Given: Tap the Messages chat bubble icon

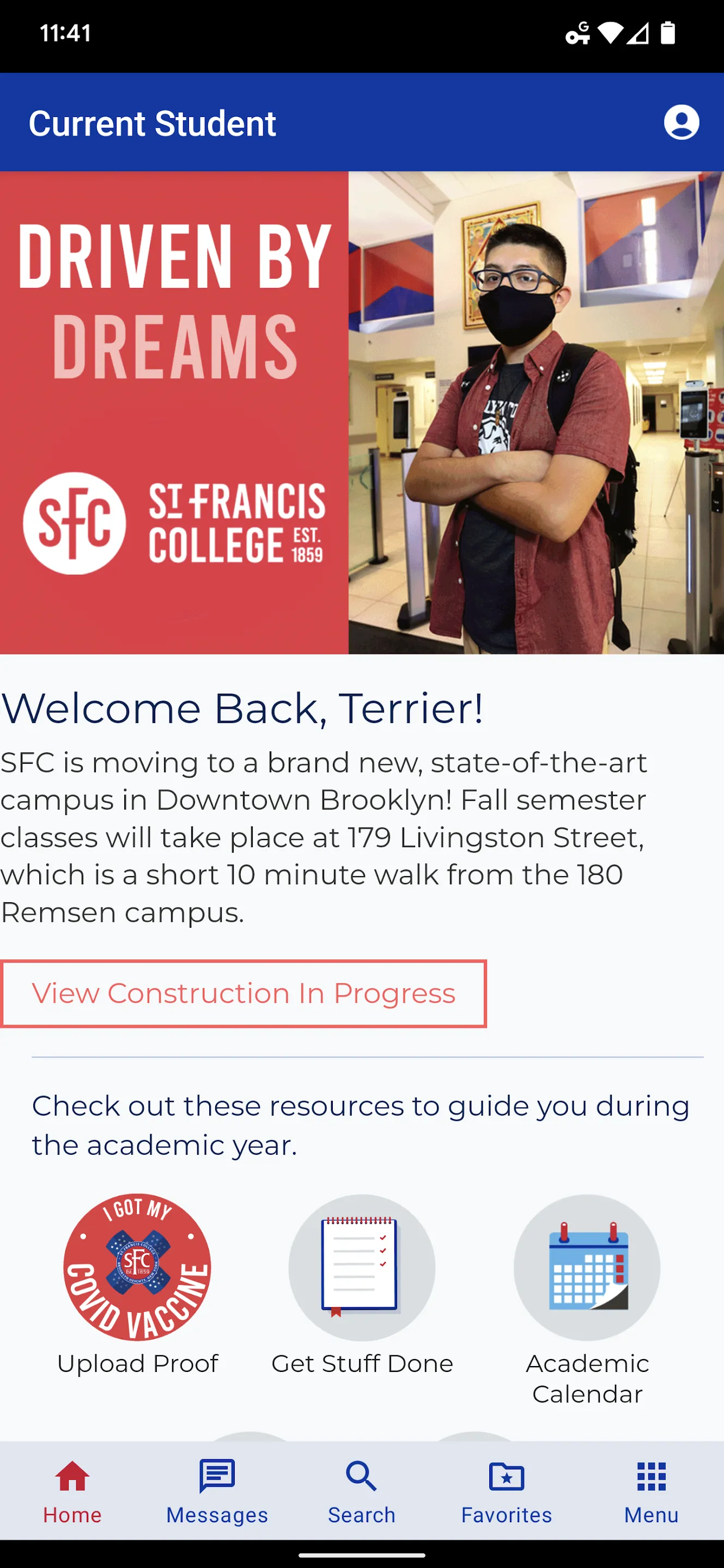Looking at the screenshot, I should [217, 1475].
